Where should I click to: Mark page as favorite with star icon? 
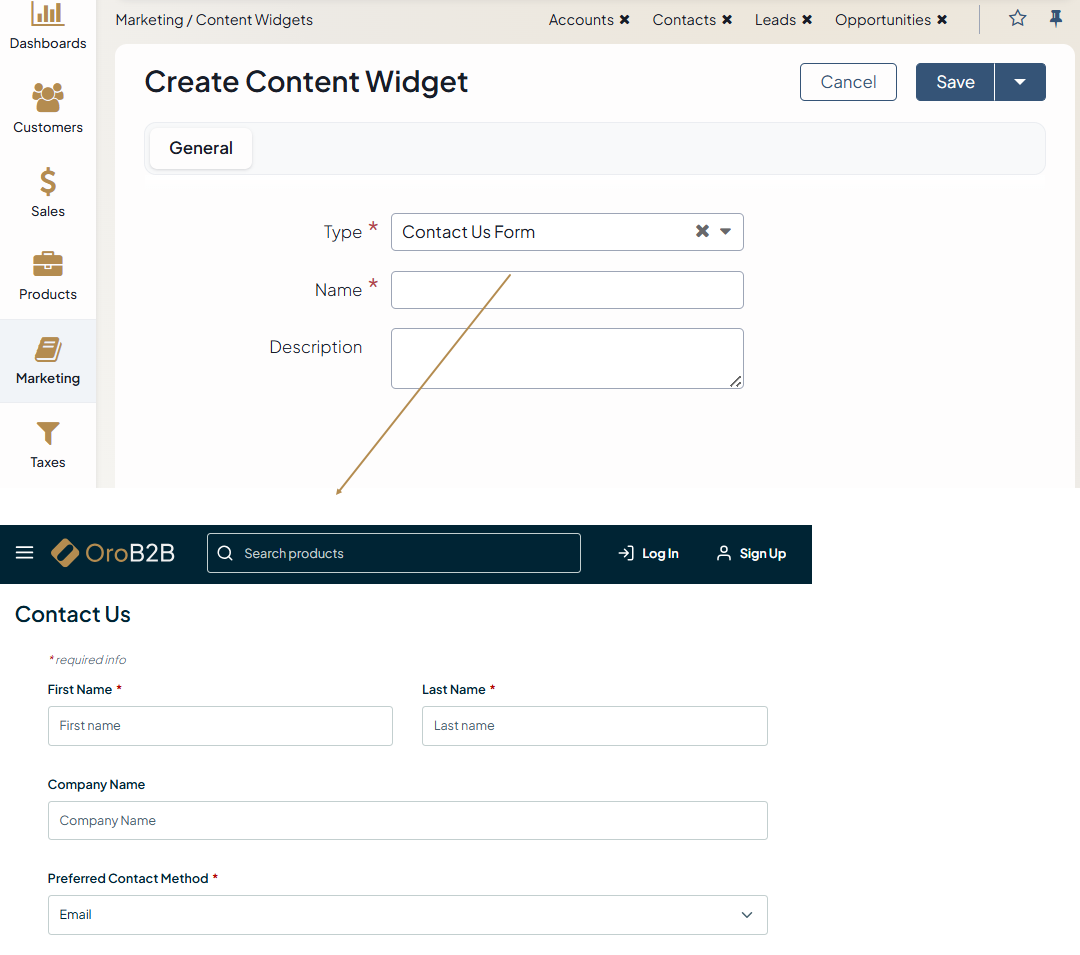(x=1017, y=19)
